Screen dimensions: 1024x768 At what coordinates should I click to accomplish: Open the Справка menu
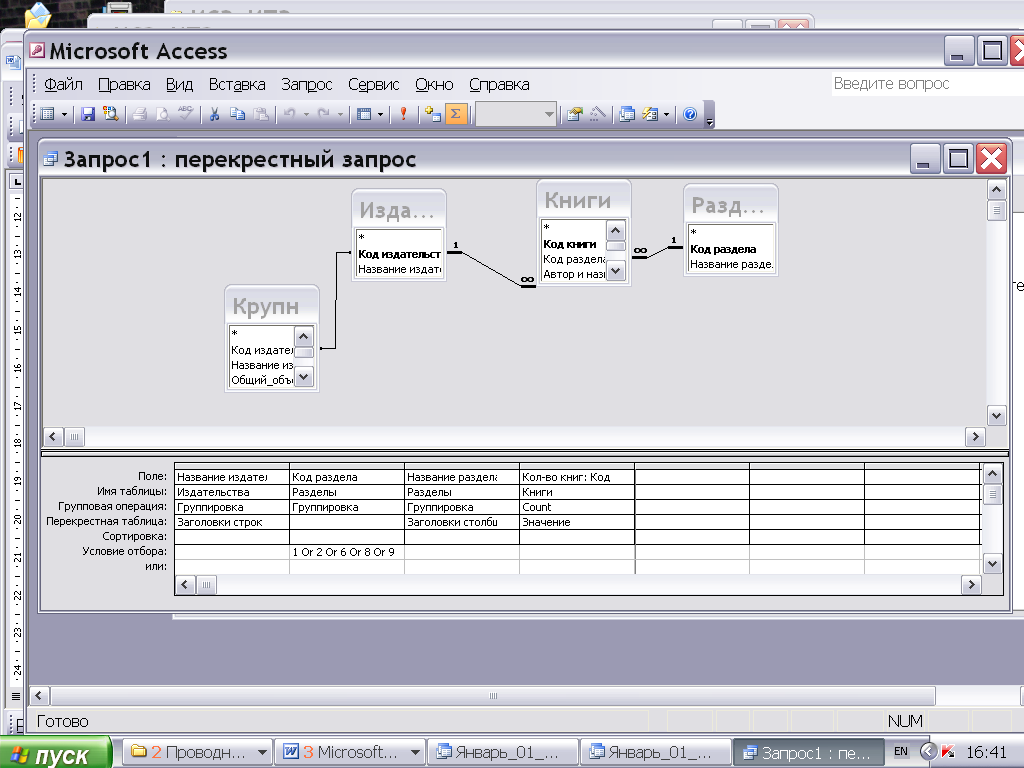pyautogui.click(x=499, y=84)
